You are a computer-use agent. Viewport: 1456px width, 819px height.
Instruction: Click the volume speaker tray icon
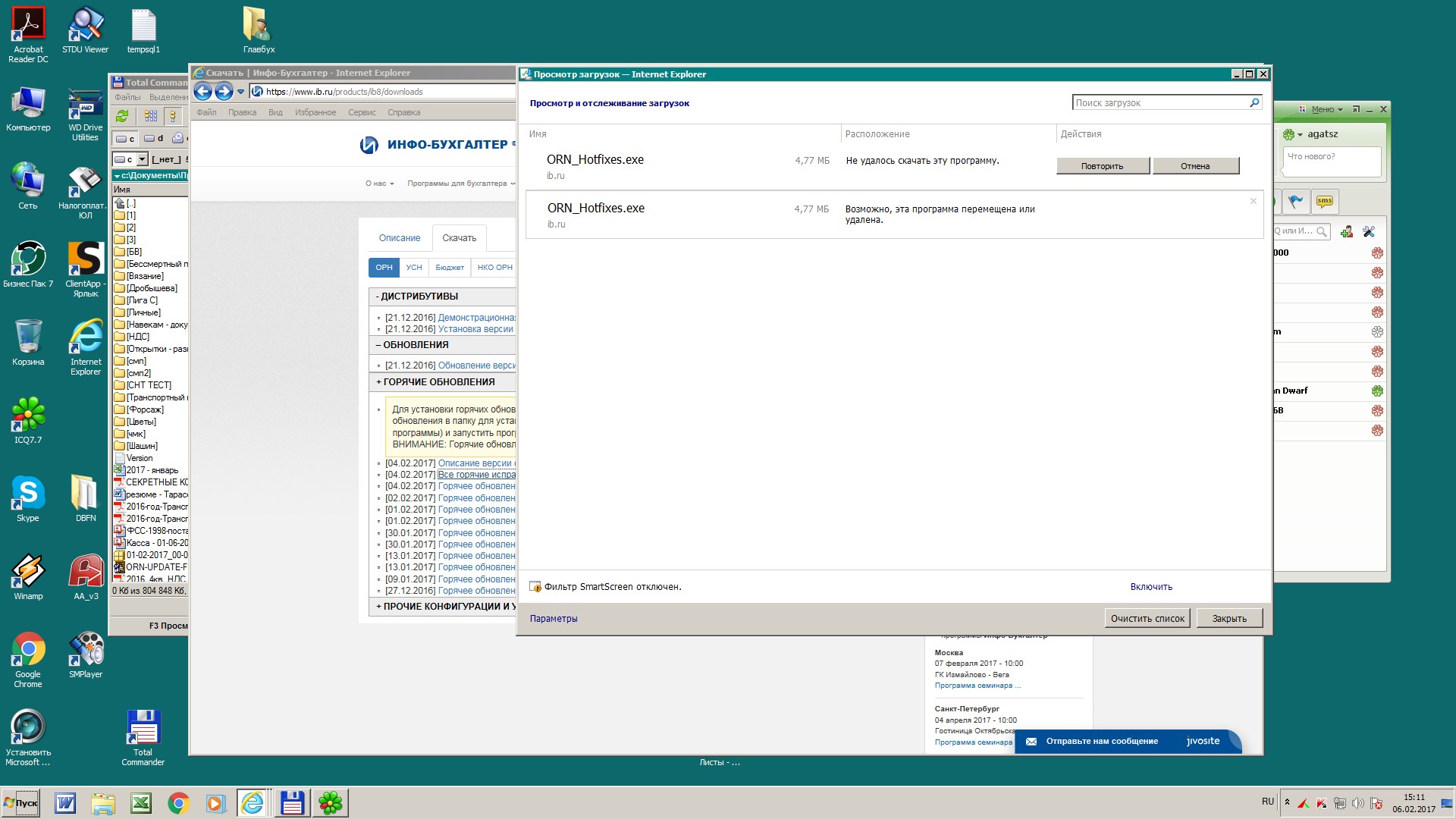[1357, 803]
